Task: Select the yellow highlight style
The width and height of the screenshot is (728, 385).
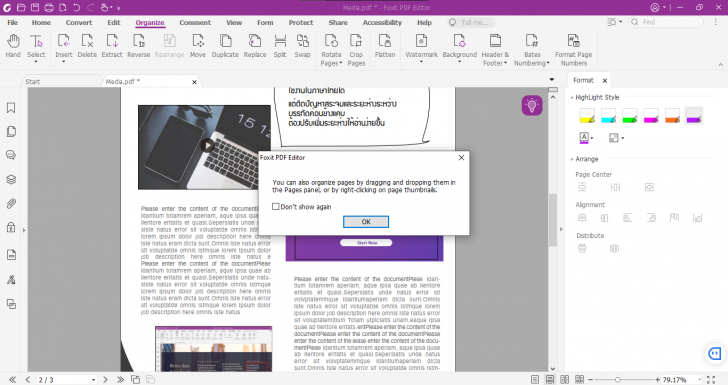Action: click(587, 116)
